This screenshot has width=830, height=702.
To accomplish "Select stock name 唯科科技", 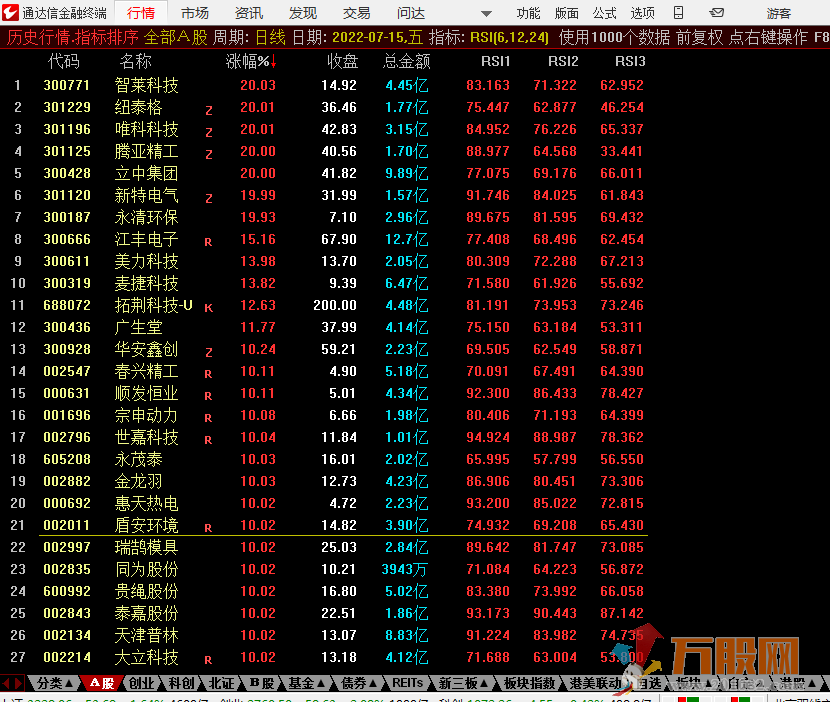I will click(147, 129).
